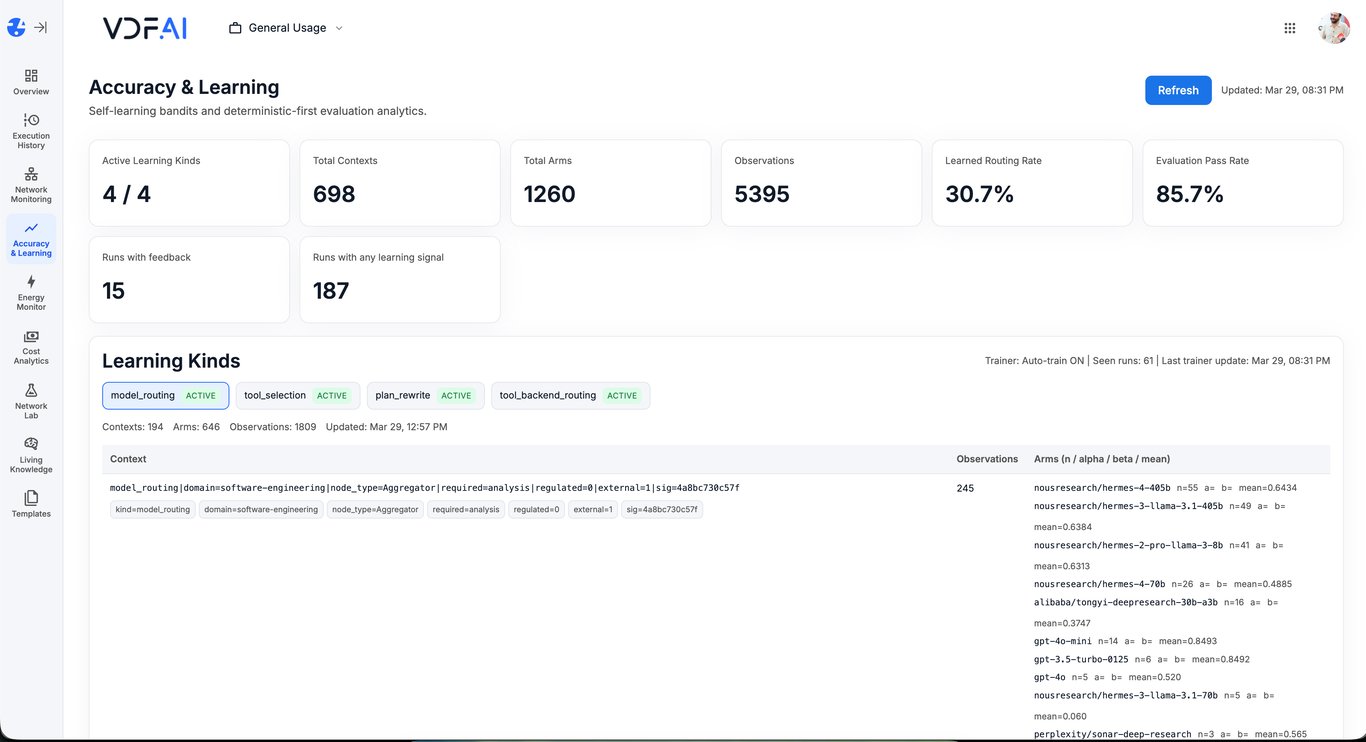Click the node_type=Aggregator tag chip

[x=375, y=510]
